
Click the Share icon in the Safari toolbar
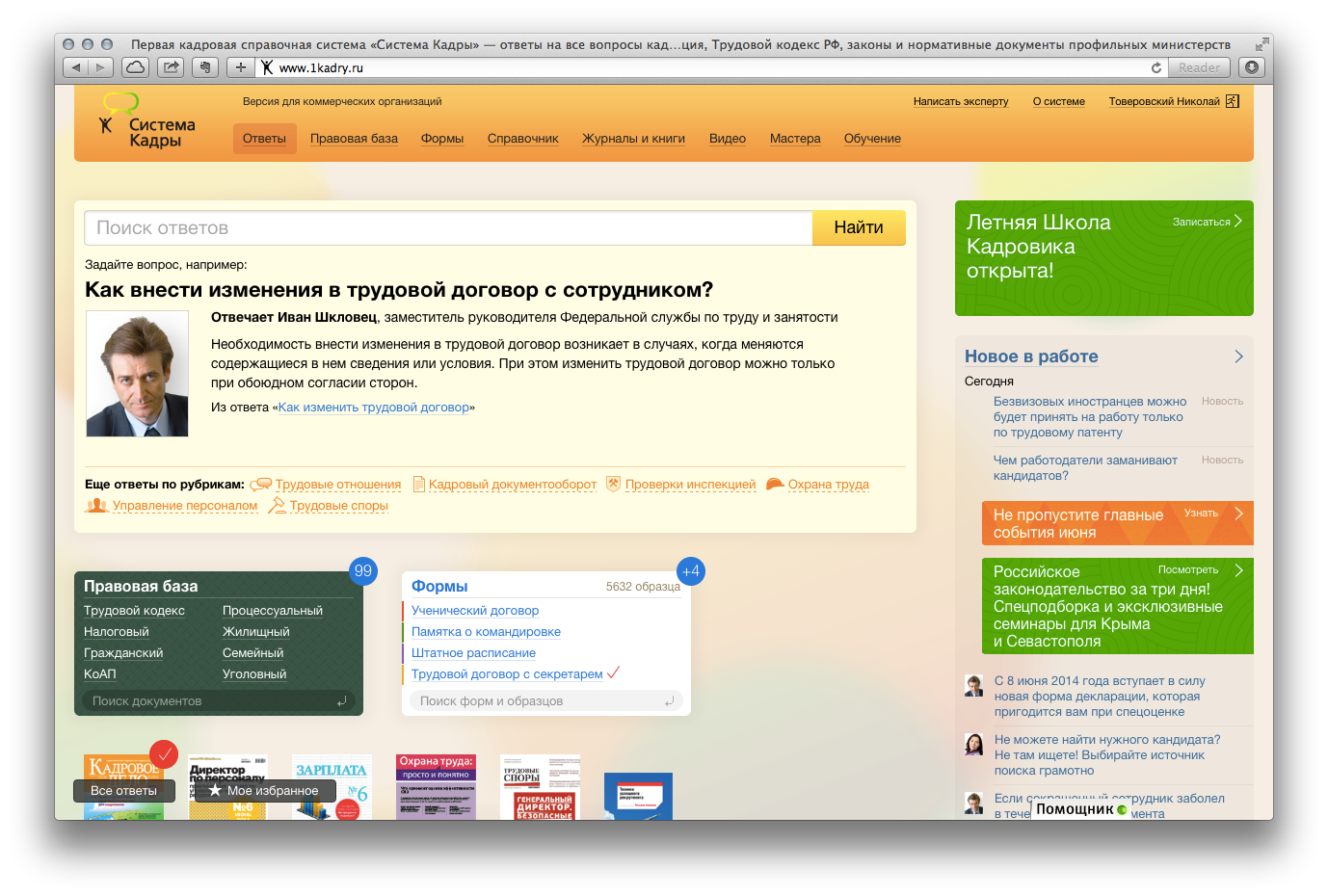point(171,67)
